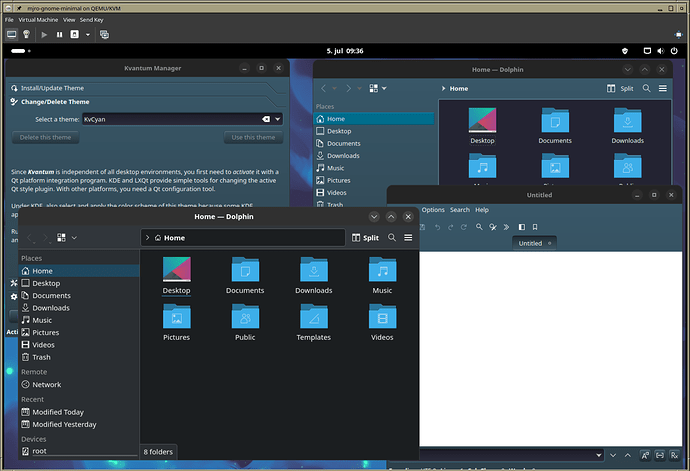Open the Help menu in Untitled editor
The height and width of the screenshot is (471, 690).
tap(482, 210)
